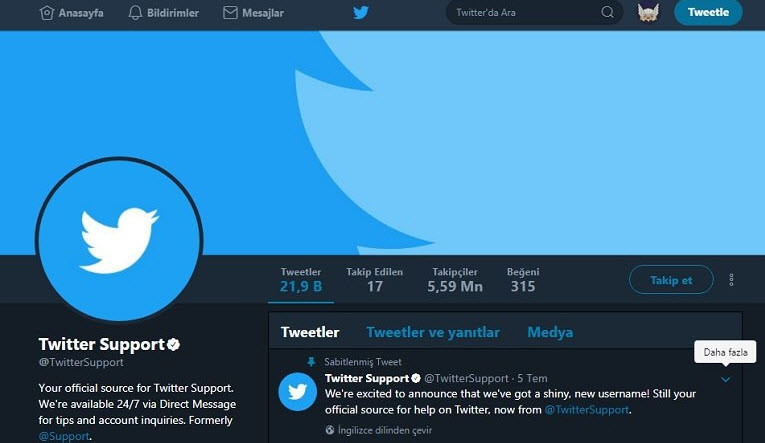Select the Tweetler timeline tab
This screenshot has height=443, width=765.
coord(310,332)
